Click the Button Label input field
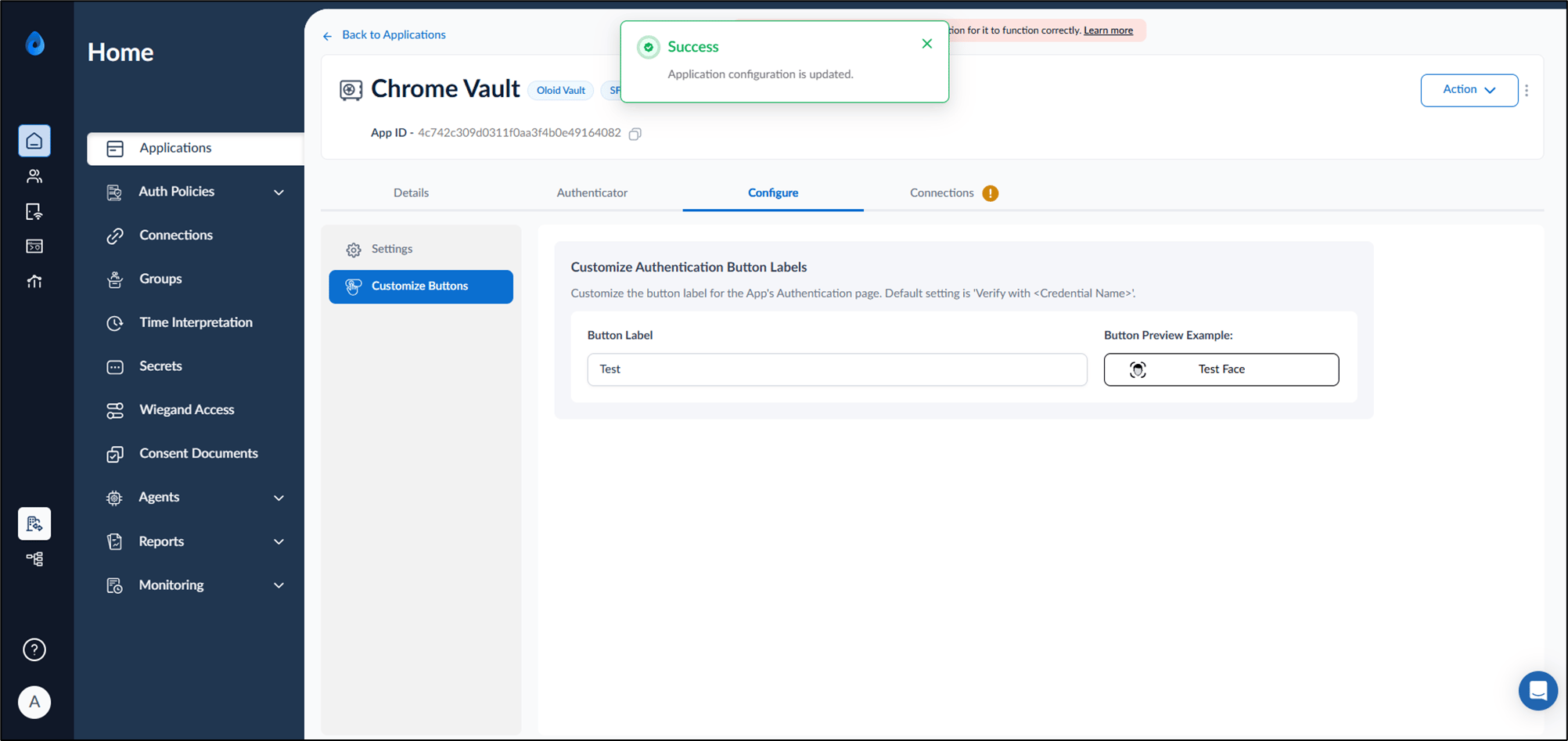The image size is (1568, 741). [x=837, y=369]
